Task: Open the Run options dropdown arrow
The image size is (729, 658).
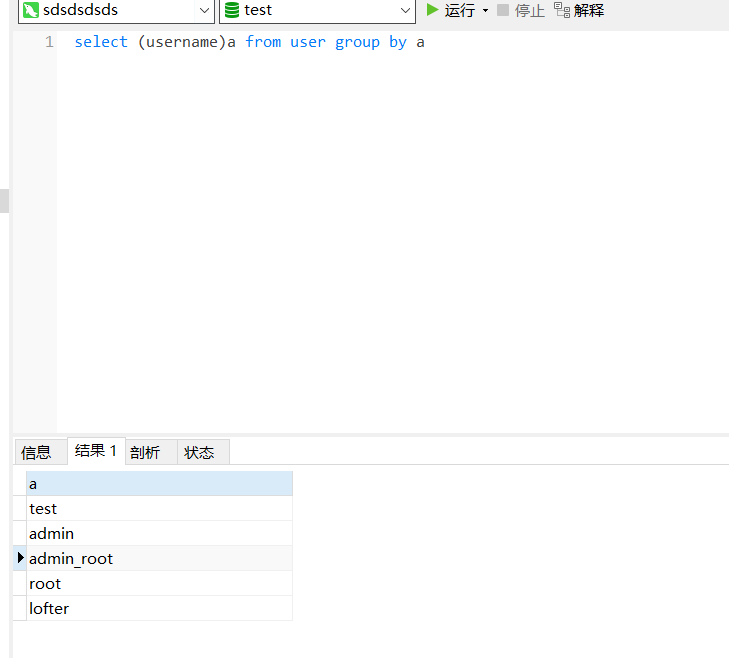Action: tap(485, 10)
